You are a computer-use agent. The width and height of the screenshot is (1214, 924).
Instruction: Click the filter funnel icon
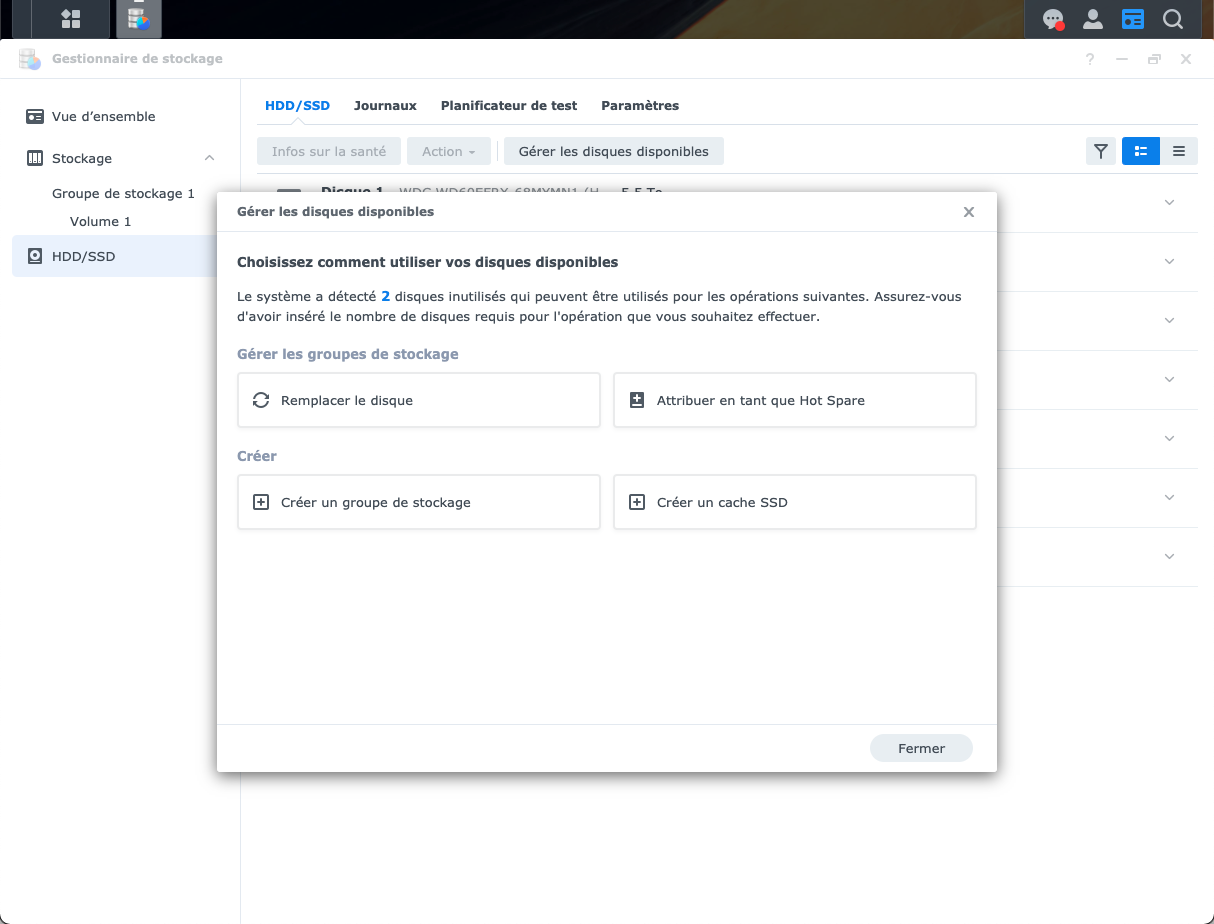(x=1101, y=151)
